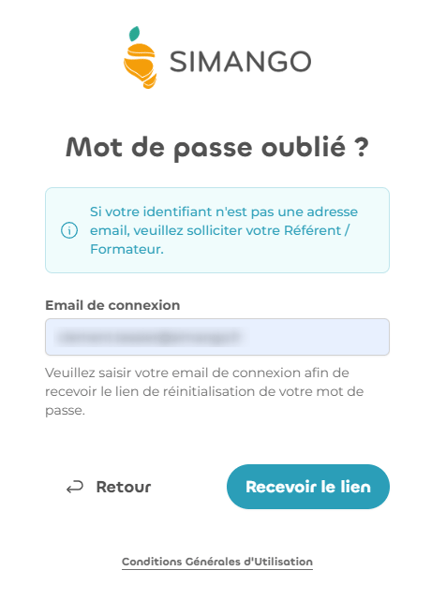Click the empty right side of the email field
The height and width of the screenshot is (614, 446).
pyautogui.click(x=315, y=337)
